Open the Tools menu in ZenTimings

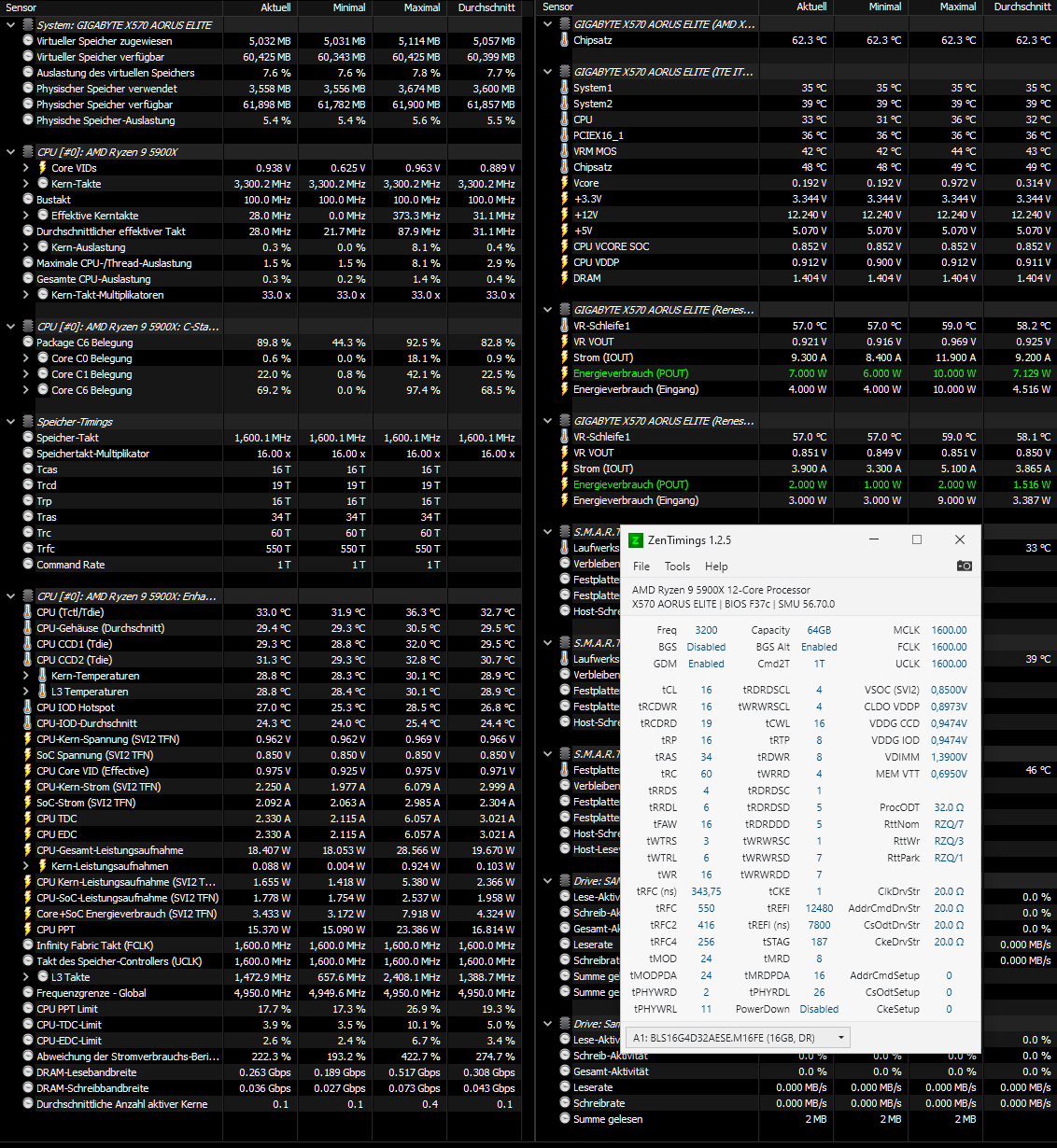coord(677,567)
